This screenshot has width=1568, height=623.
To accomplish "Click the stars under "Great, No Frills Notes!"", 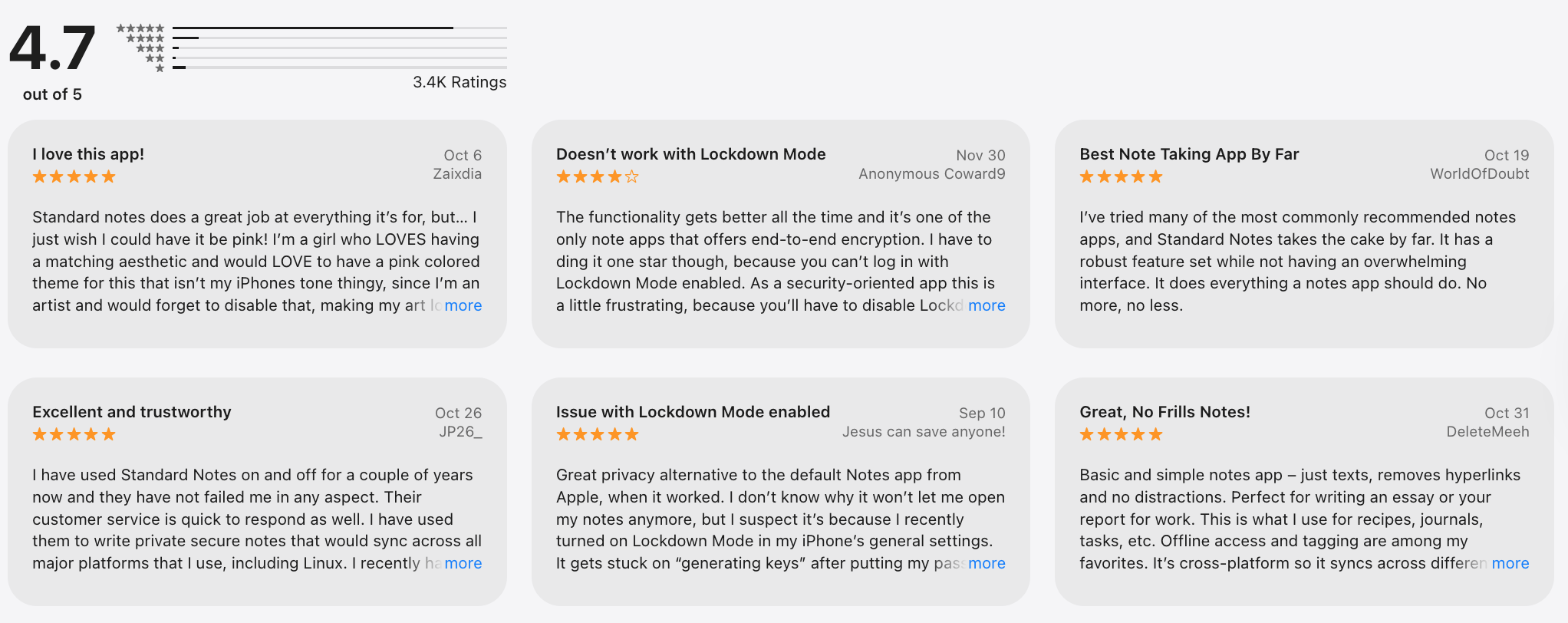I will point(1121,434).
